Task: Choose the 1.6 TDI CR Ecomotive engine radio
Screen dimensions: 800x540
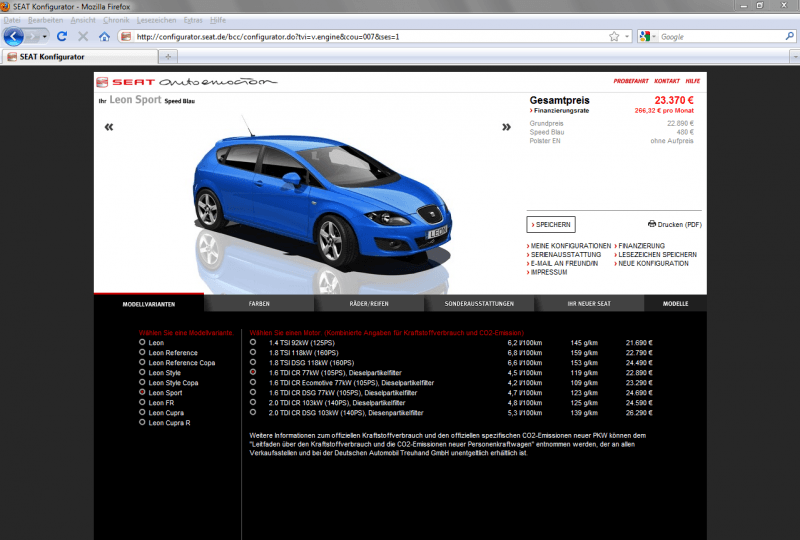Action: [x=253, y=382]
